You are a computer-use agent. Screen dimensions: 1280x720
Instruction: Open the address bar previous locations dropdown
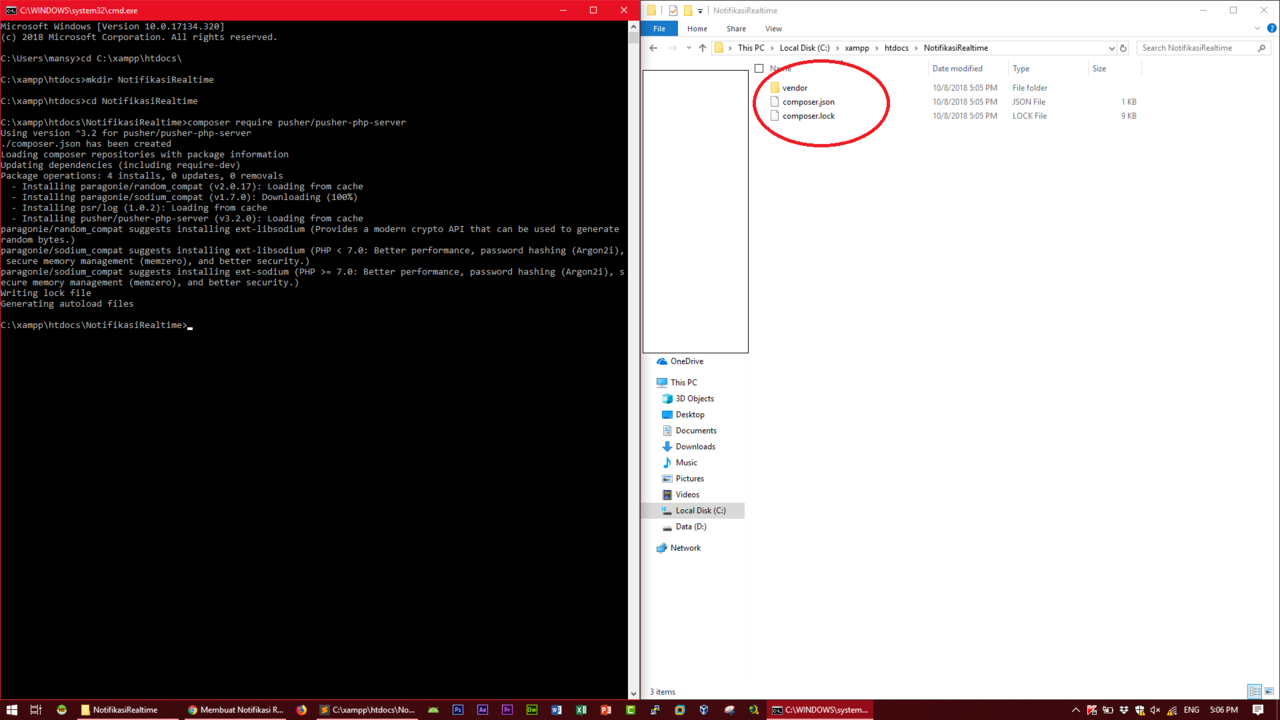pyautogui.click(x=1111, y=48)
